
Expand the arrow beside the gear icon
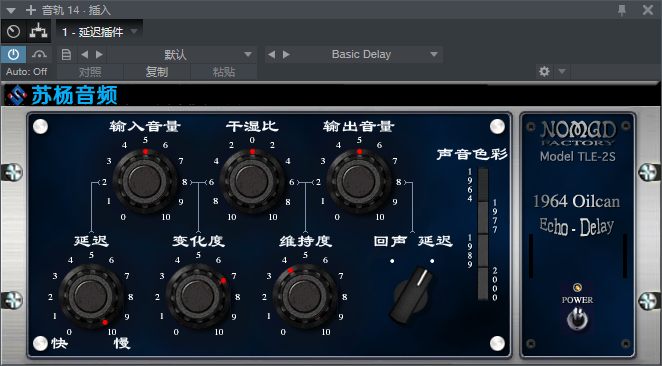click(x=562, y=72)
